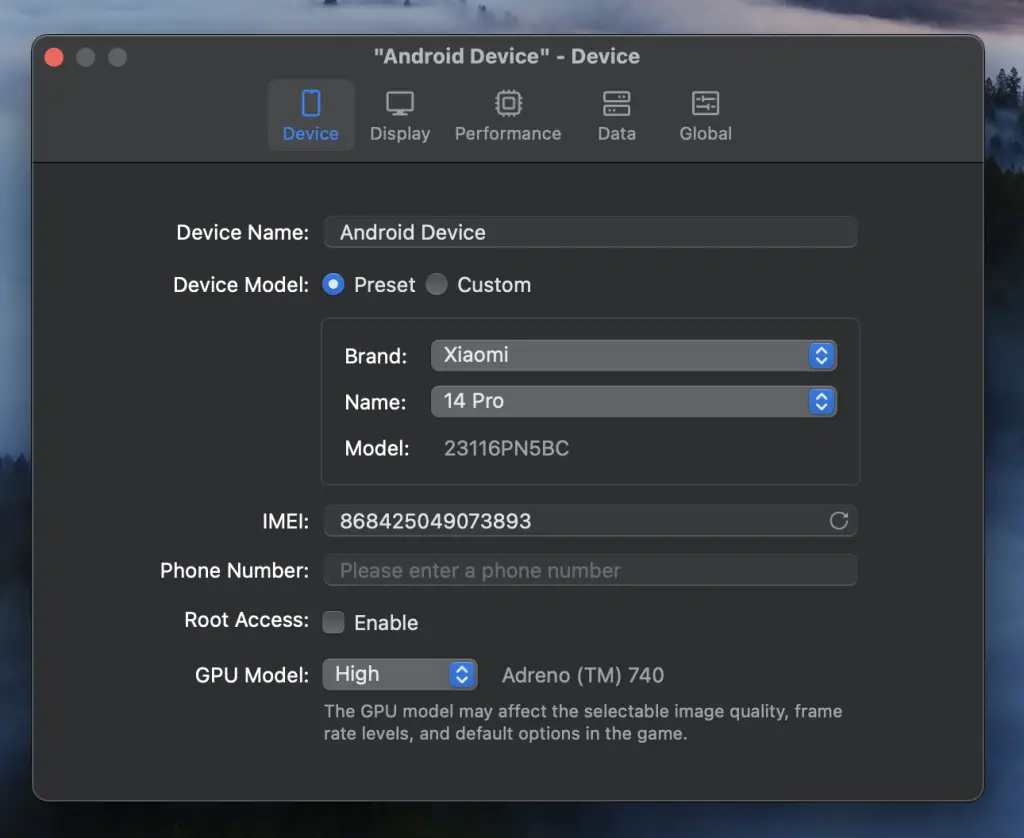Viewport: 1024px width, 838px height.
Task: Expand the Name dropdown showing 14 Pro
Action: [x=633, y=401]
